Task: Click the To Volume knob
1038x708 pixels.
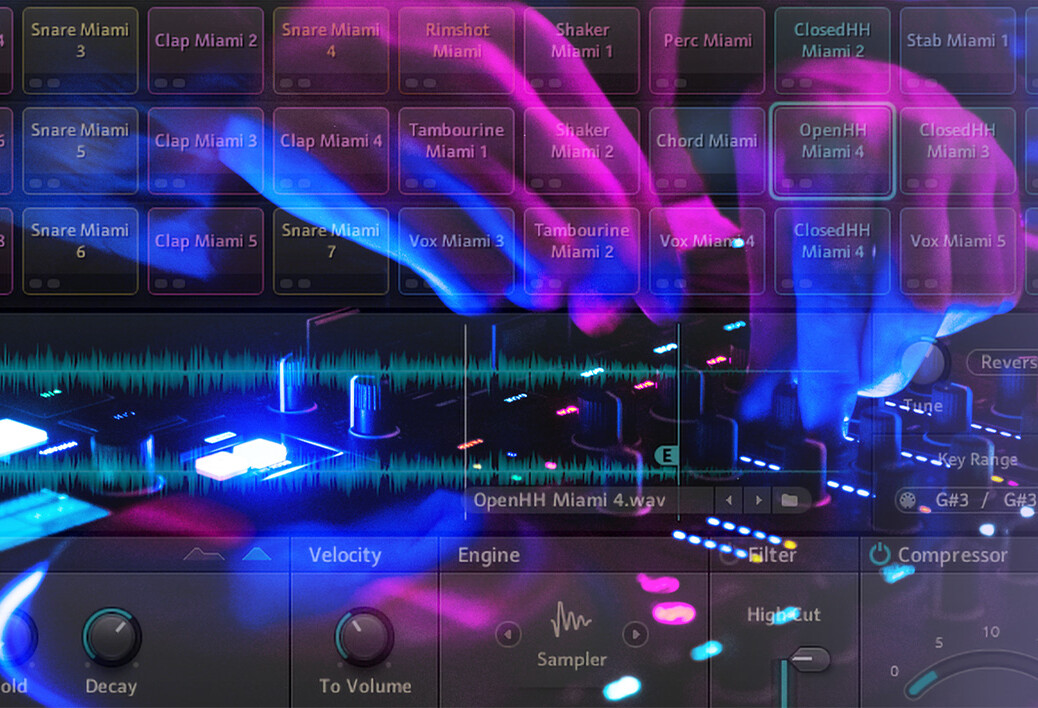Action: point(364,637)
